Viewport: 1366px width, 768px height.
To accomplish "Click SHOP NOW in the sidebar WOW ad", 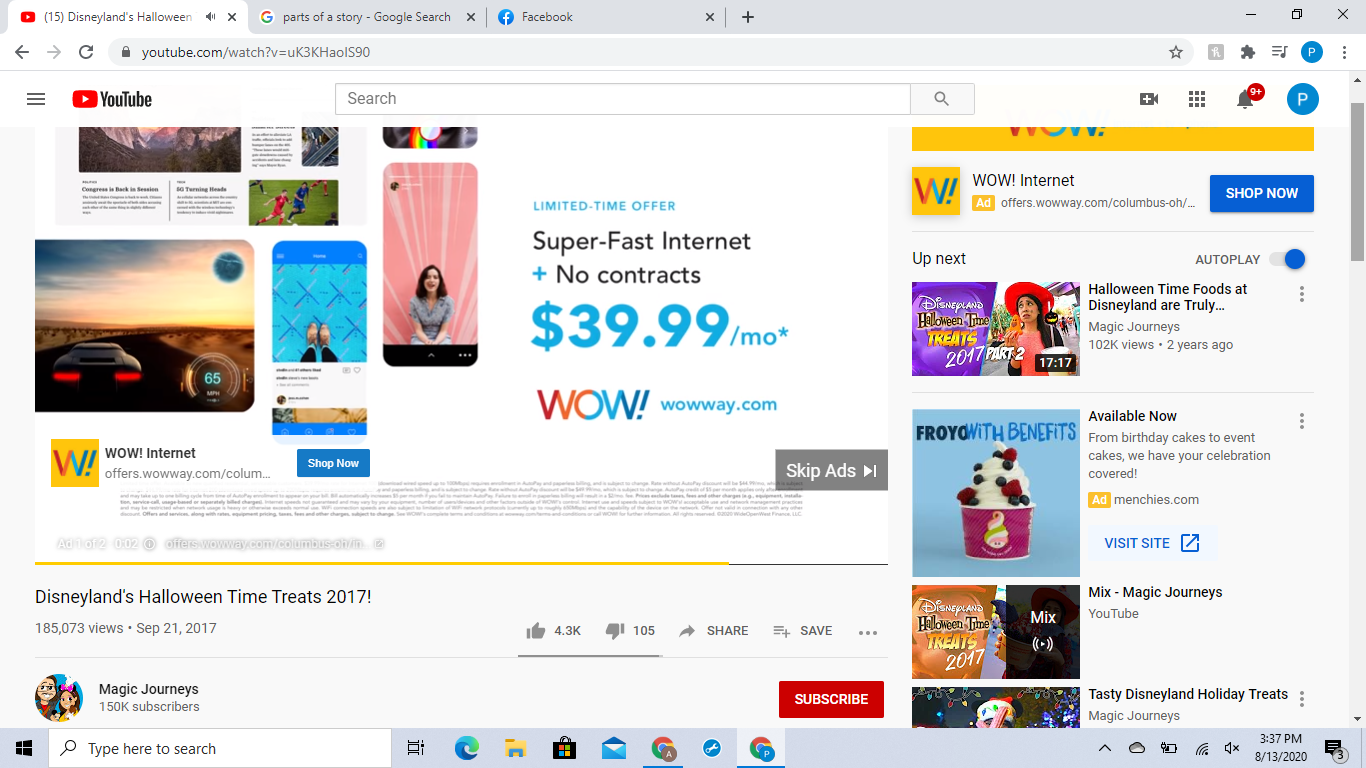I will pyautogui.click(x=1262, y=193).
